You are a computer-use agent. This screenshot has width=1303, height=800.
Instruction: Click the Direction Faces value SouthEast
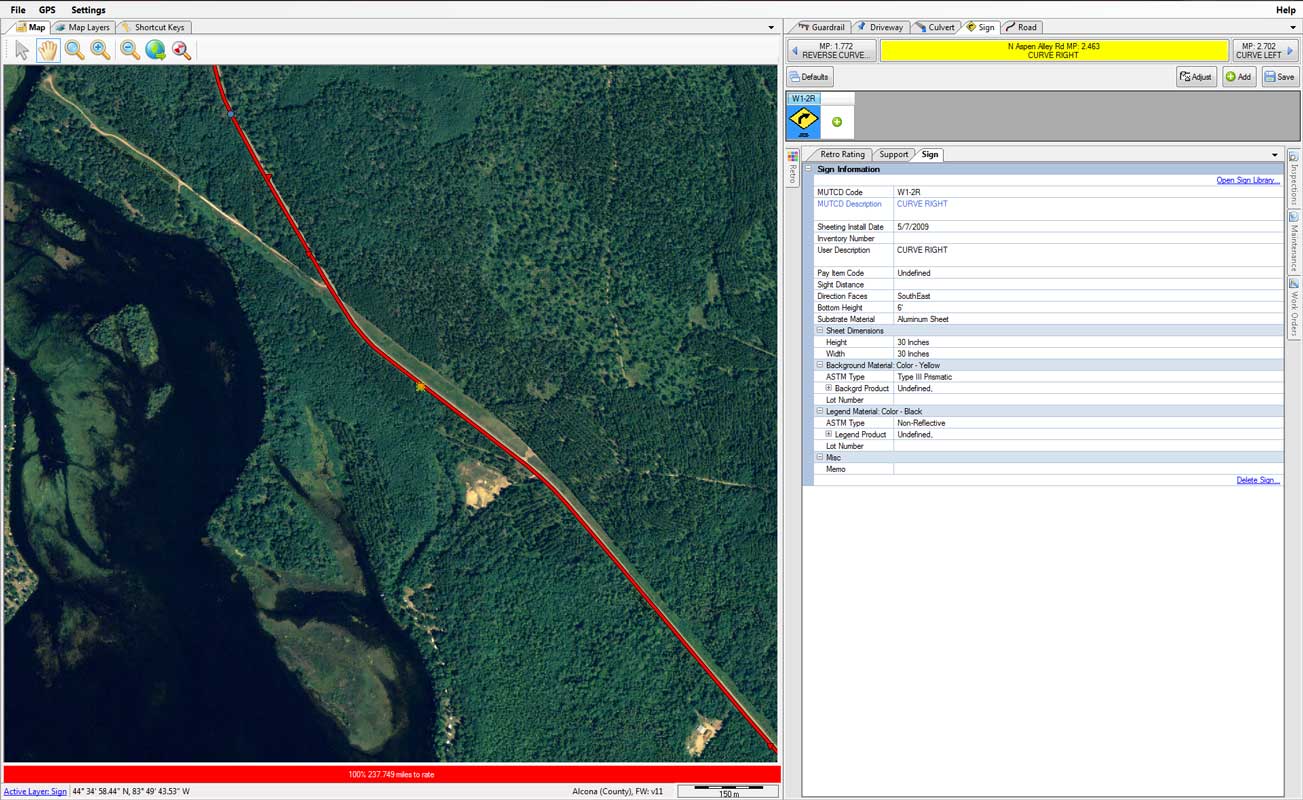click(915, 296)
